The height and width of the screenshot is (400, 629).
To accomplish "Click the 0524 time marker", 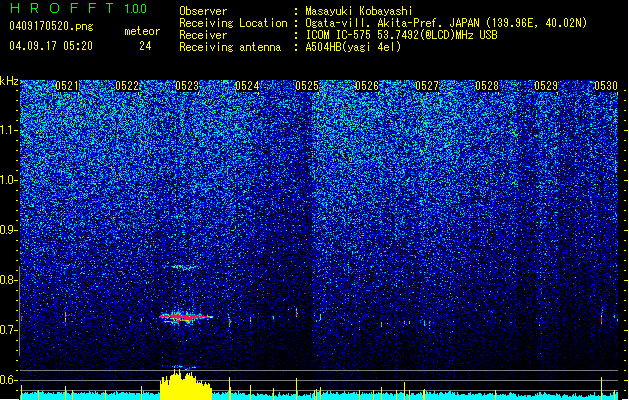I will tap(247, 86).
